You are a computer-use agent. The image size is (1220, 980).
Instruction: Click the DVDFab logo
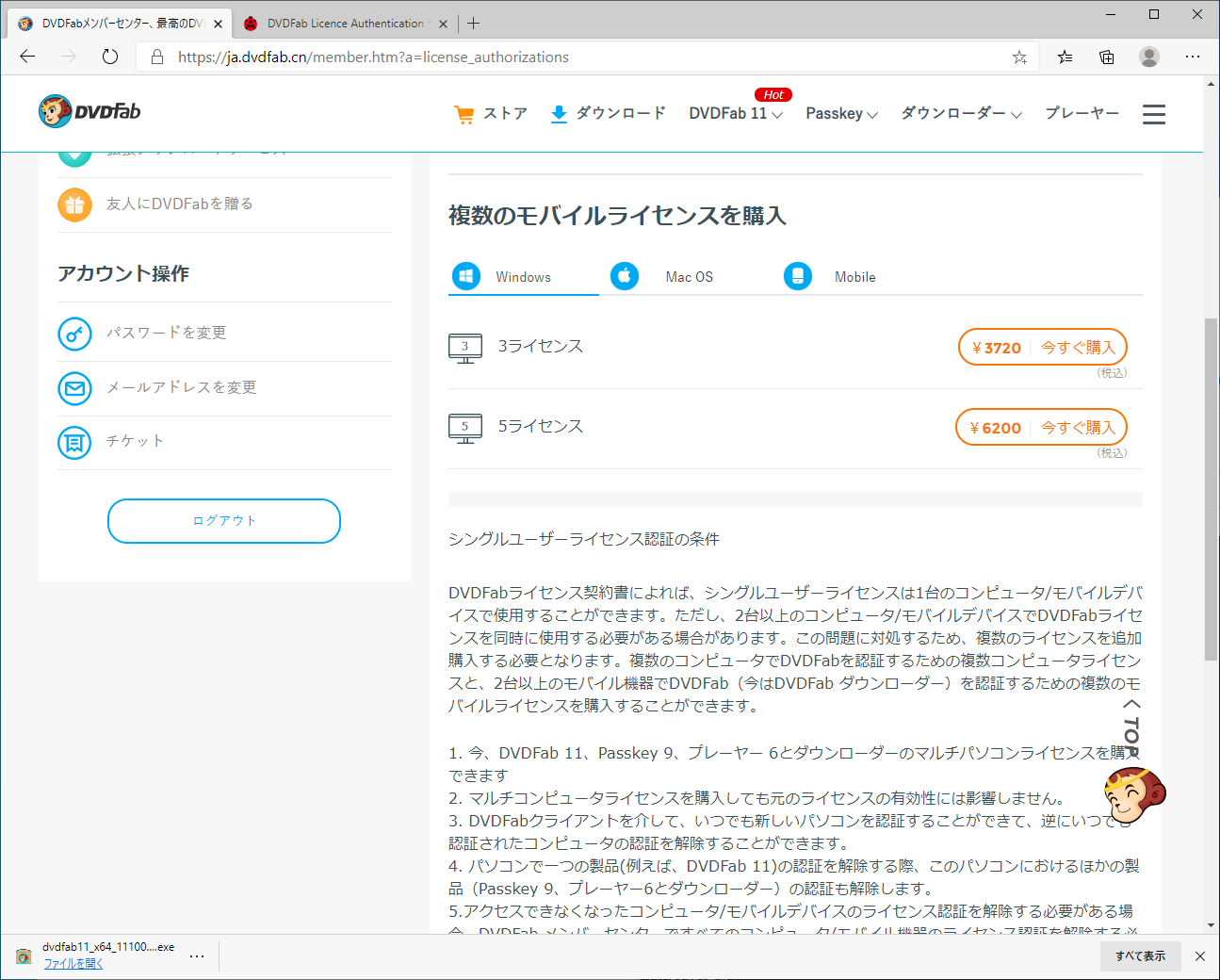pyautogui.click(x=89, y=111)
